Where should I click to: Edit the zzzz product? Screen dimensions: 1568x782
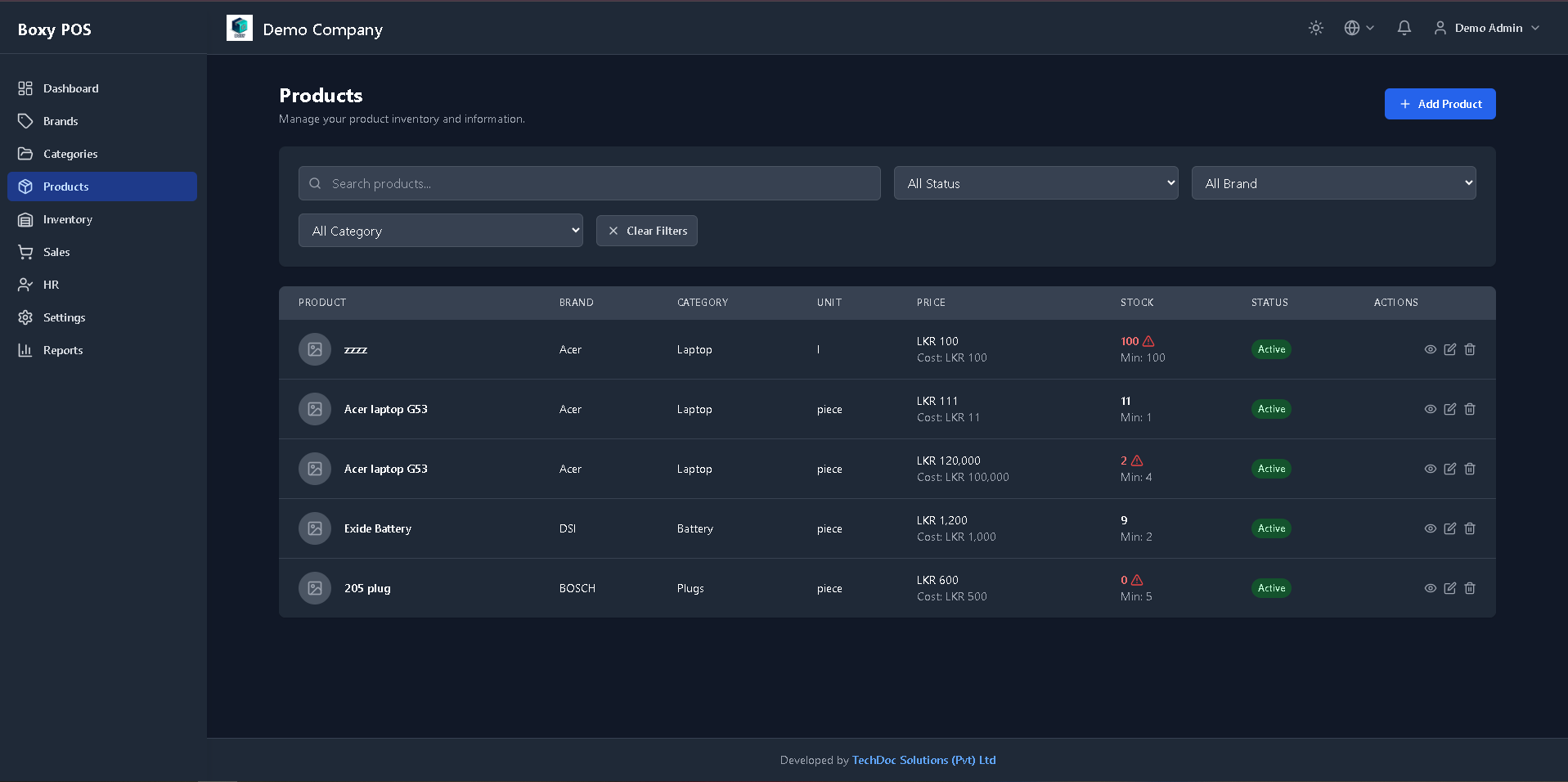[1450, 349]
